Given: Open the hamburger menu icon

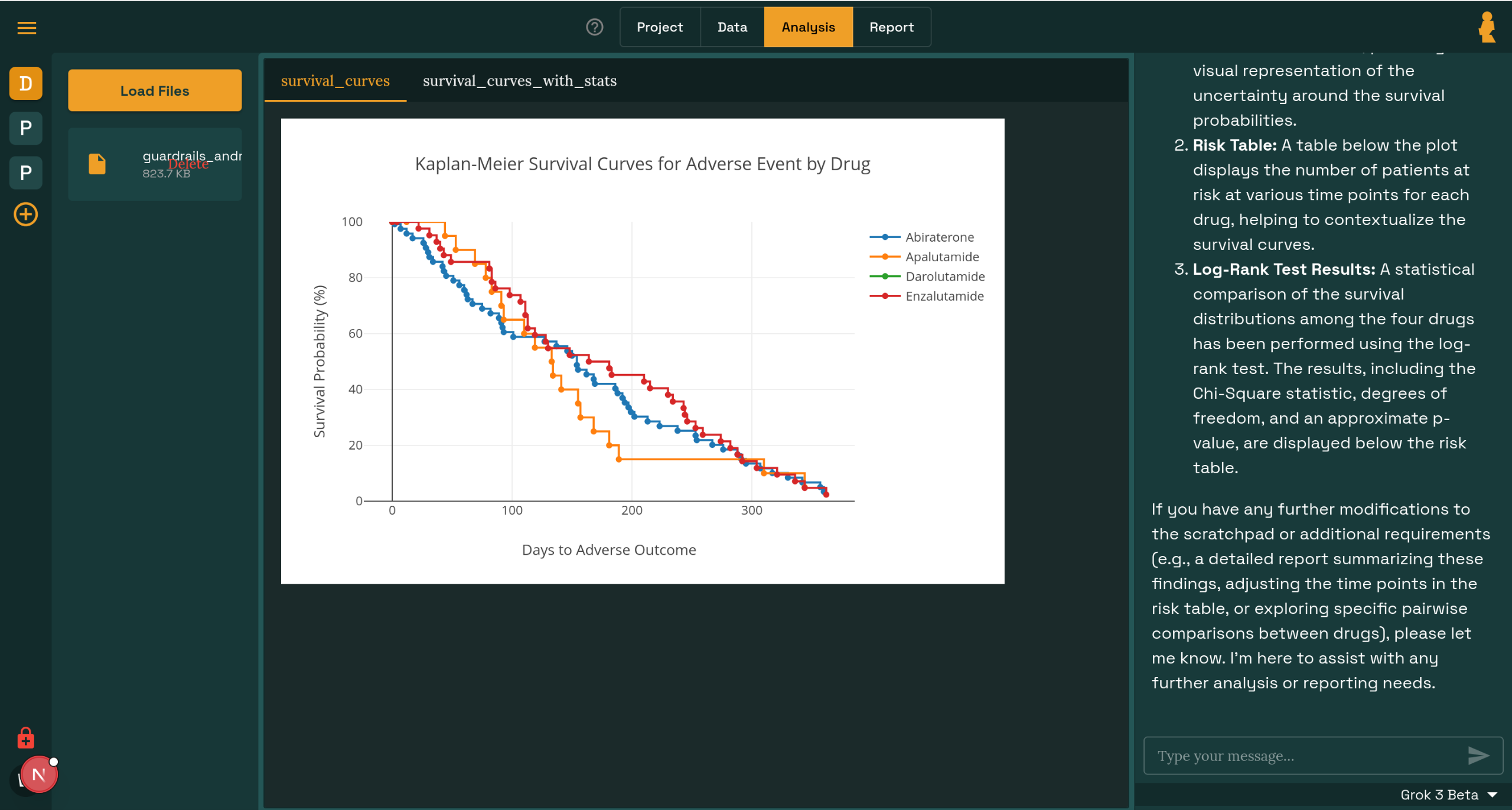Looking at the screenshot, I should click(x=27, y=28).
